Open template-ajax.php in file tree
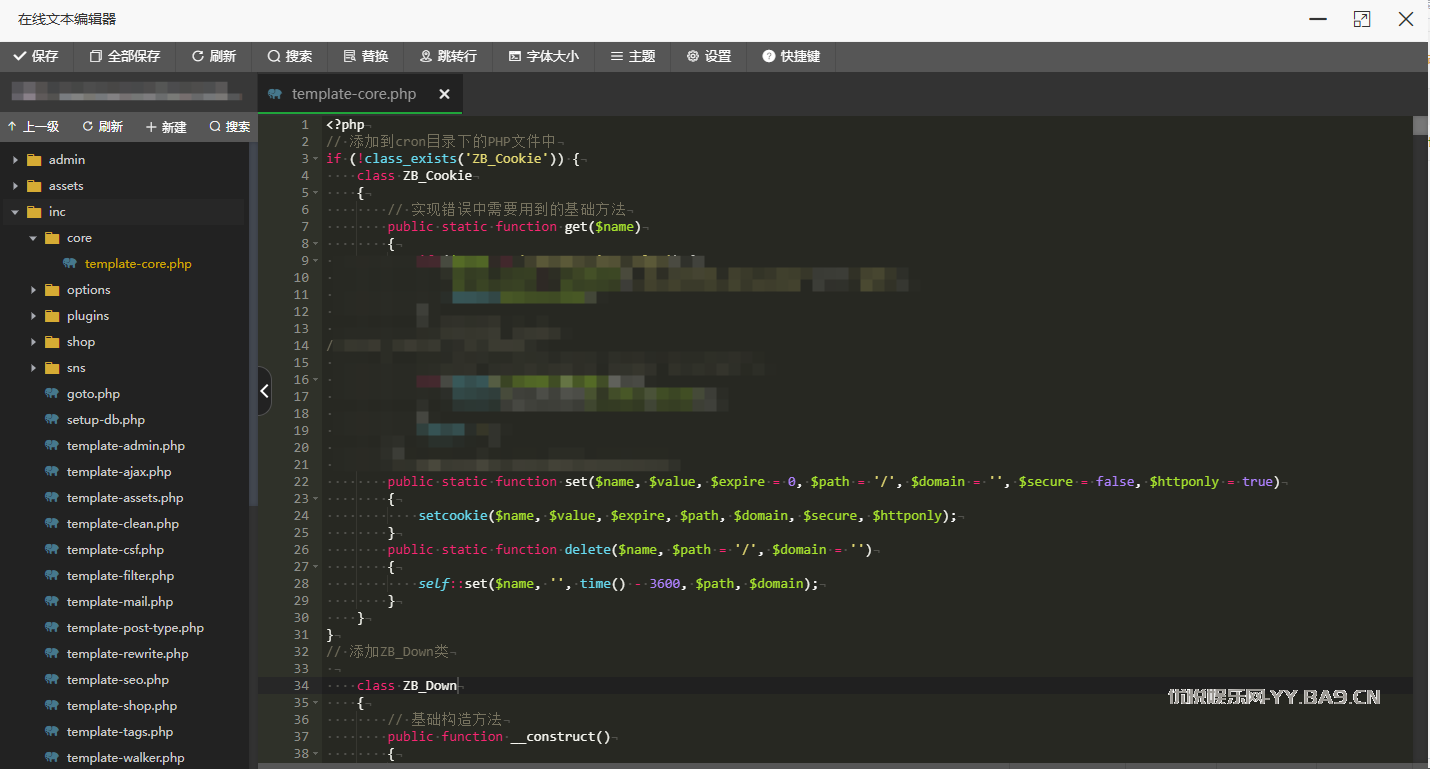The height and width of the screenshot is (769, 1430). coord(118,472)
